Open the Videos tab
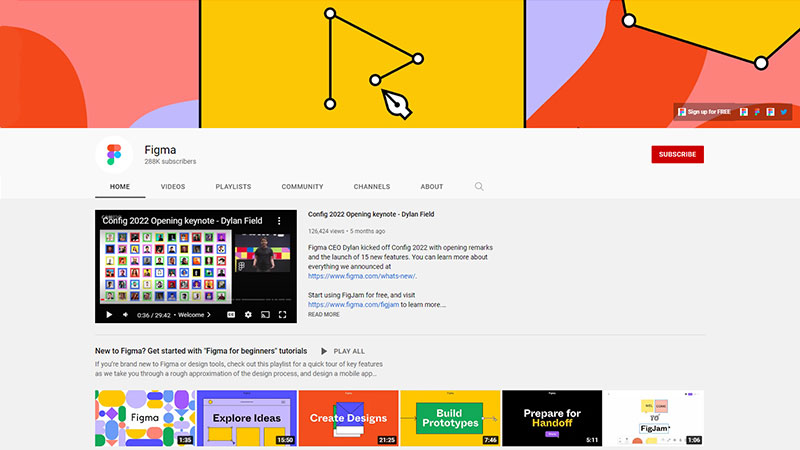The image size is (800, 450). tap(173, 187)
